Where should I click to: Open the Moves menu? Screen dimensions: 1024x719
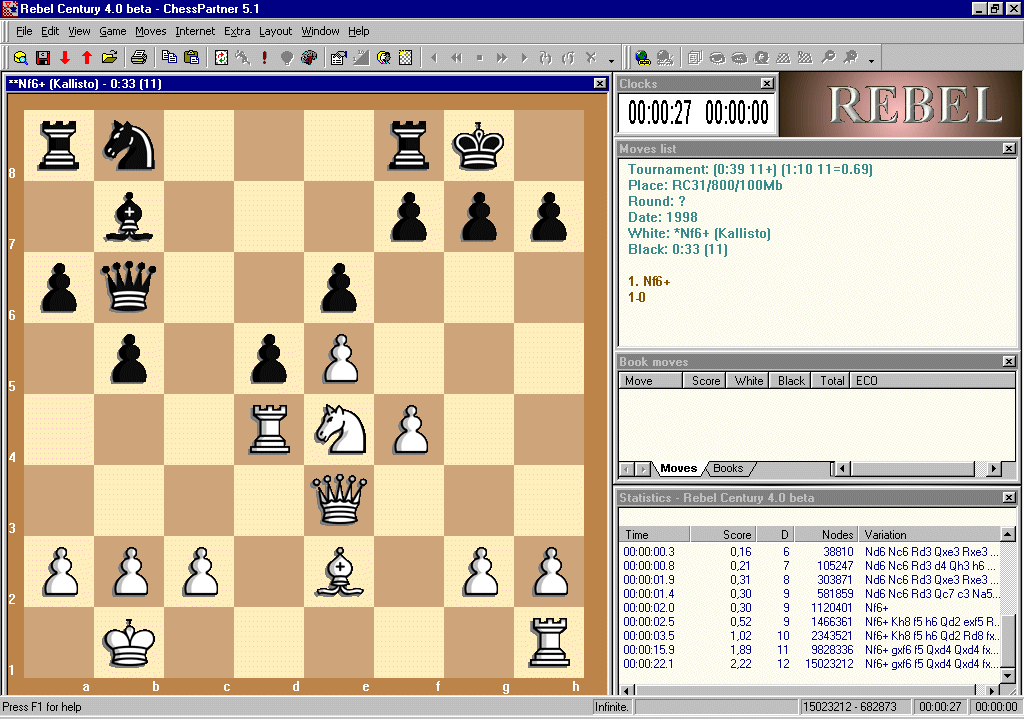click(151, 31)
